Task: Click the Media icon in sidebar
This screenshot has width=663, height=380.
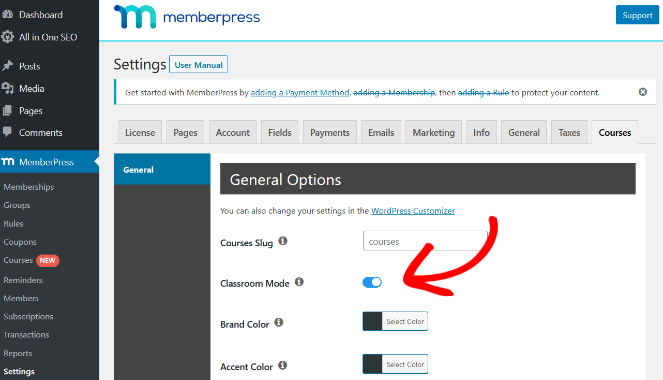Action: click(x=7, y=88)
